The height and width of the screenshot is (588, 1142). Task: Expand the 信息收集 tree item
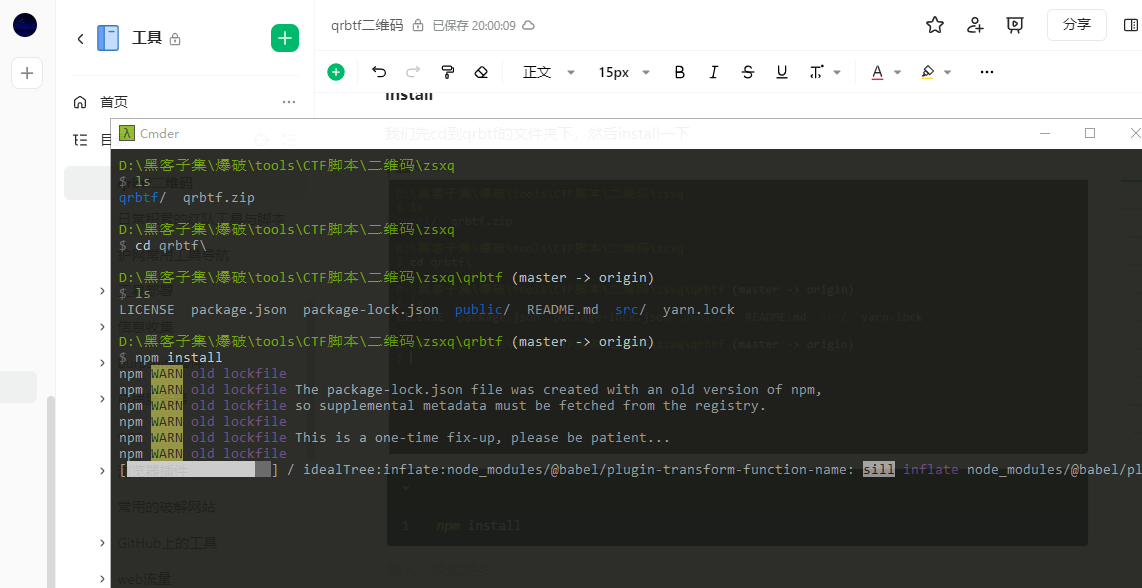coord(103,326)
